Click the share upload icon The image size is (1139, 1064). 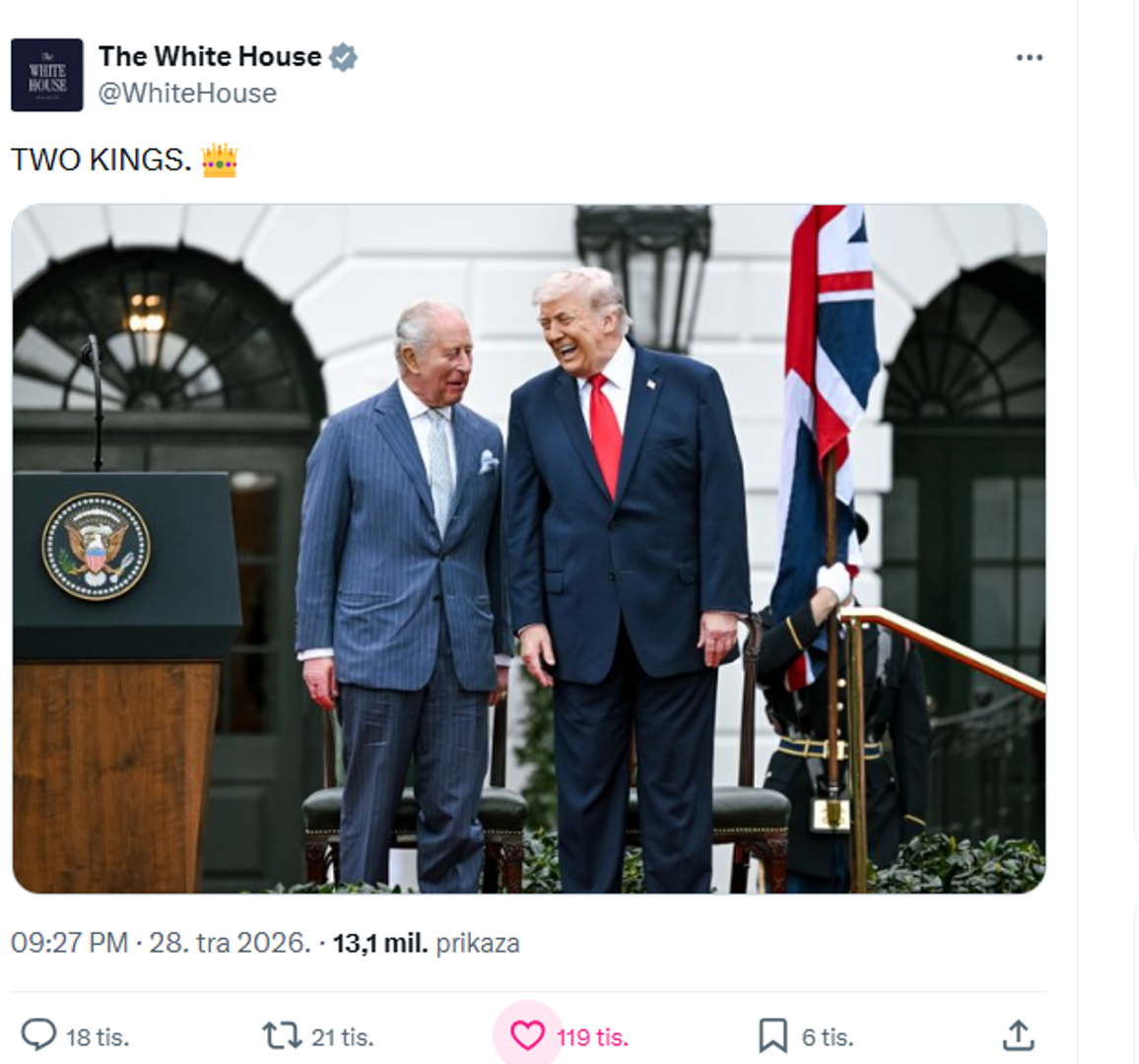click(x=1019, y=1035)
